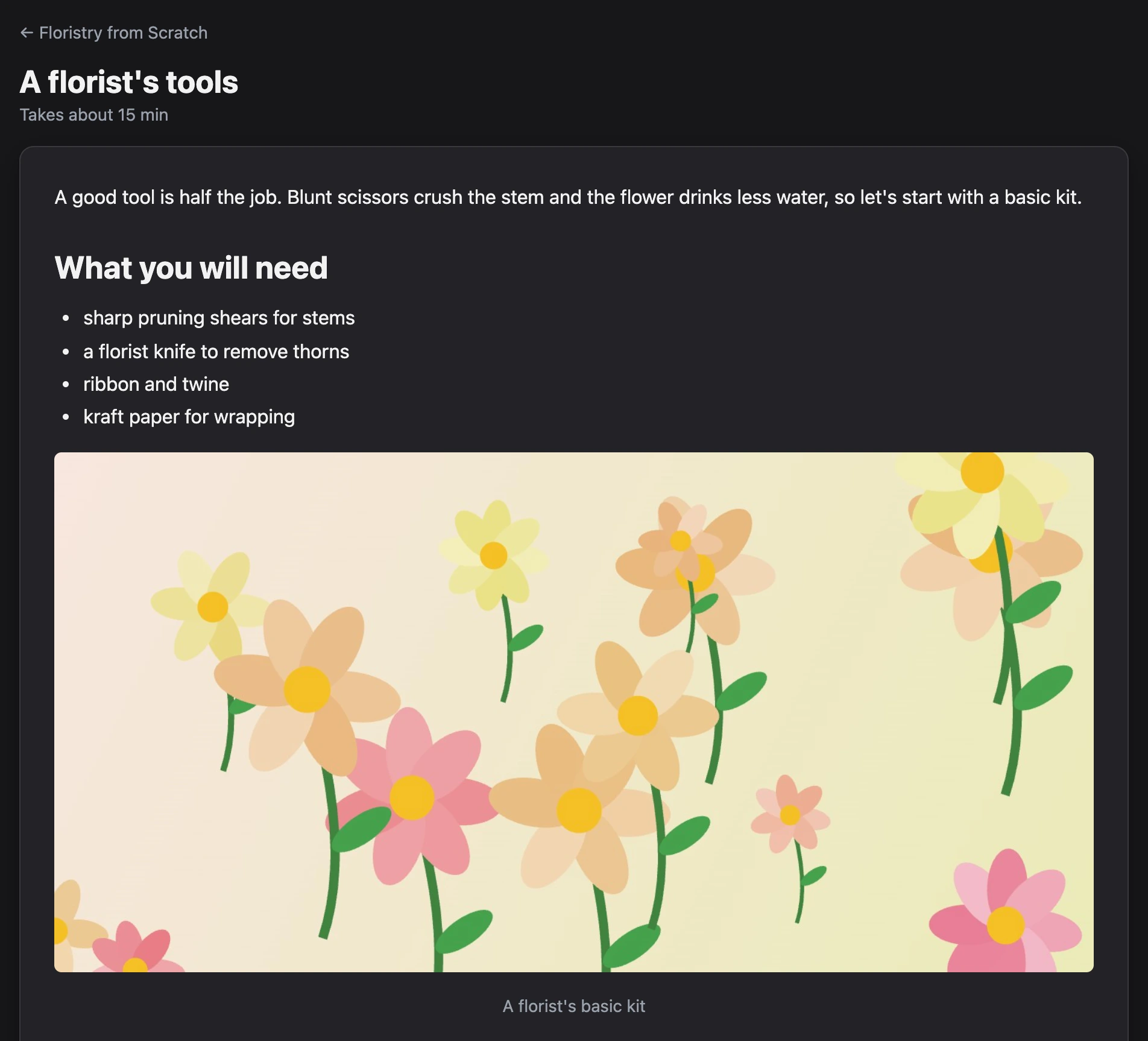Click the "A florist's tools" lesson title
This screenshot has height=1041, width=1148.
129,82
